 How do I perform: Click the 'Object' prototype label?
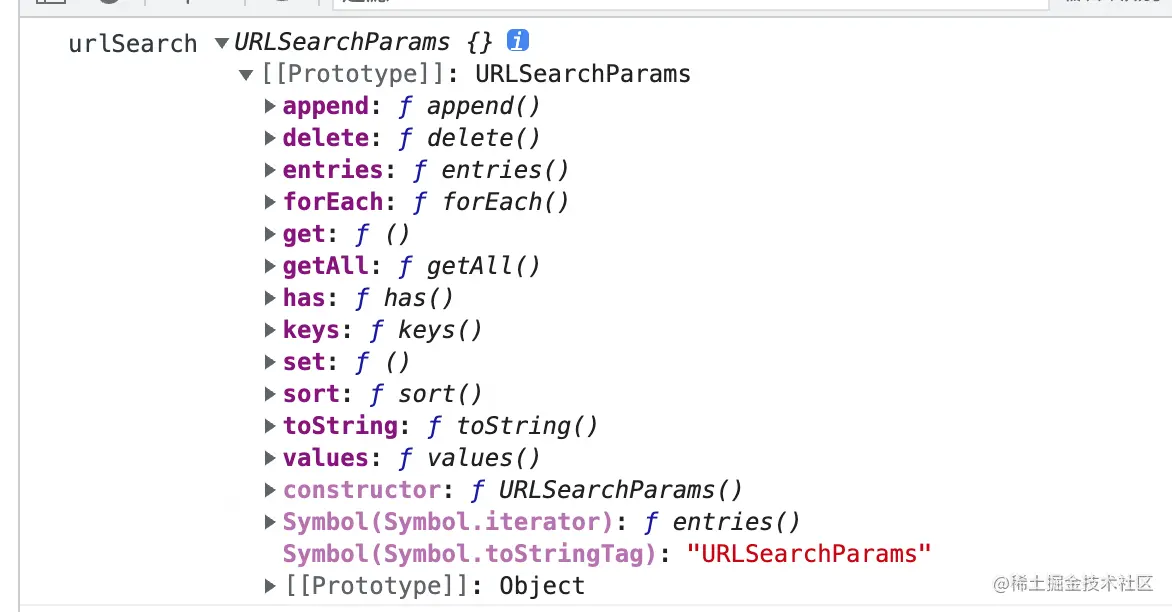pyautogui.click(x=542, y=586)
